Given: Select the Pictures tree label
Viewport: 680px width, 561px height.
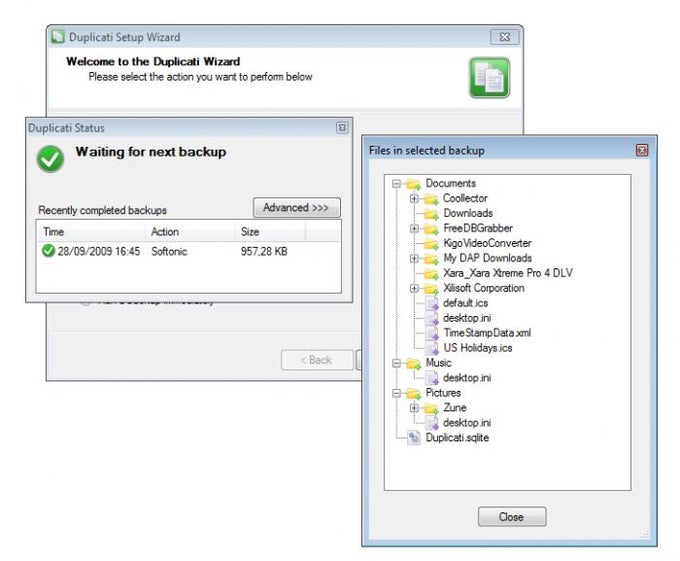Looking at the screenshot, I should 443,393.
